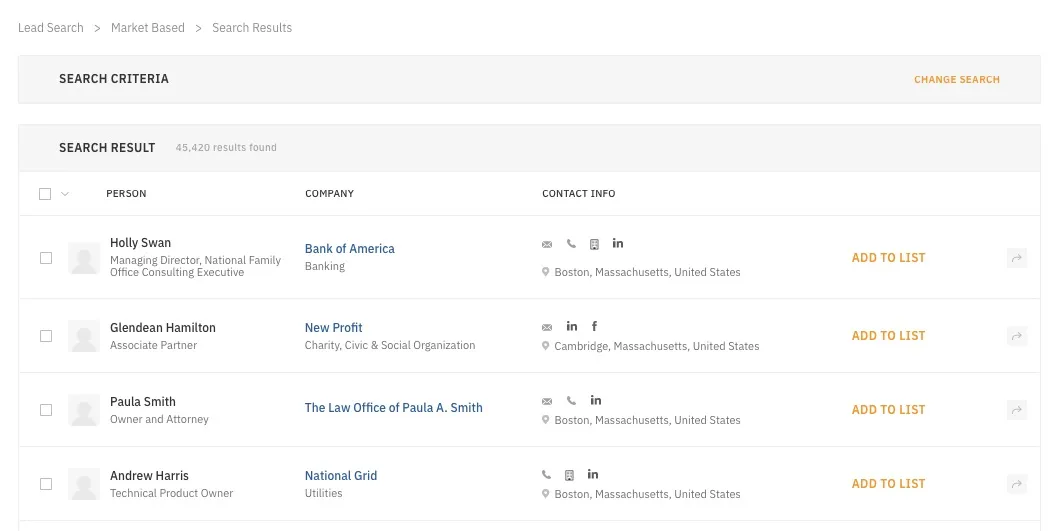Click the name Paula Smith
Image resolution: width=1058 pixels, height=531 pixels.
pos(142,401)
